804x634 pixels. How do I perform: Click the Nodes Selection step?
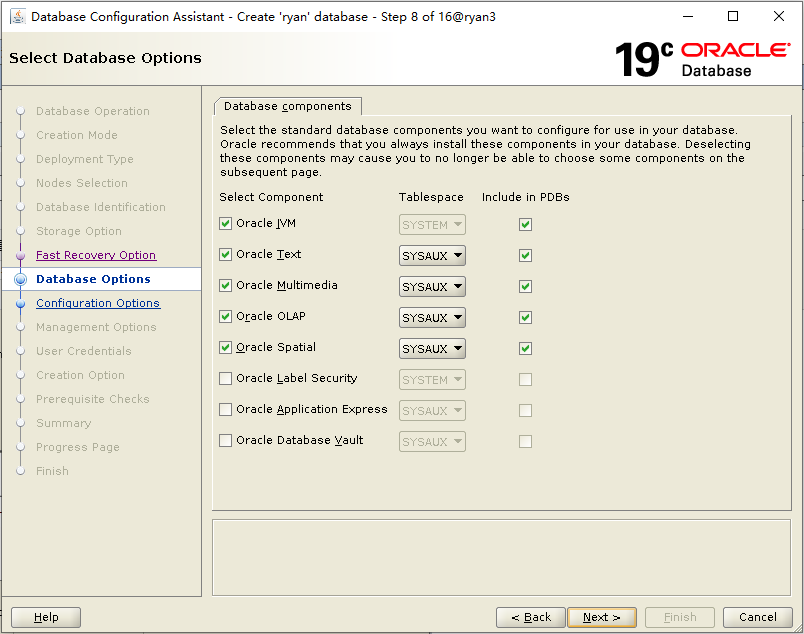click(x=82, y=183)
